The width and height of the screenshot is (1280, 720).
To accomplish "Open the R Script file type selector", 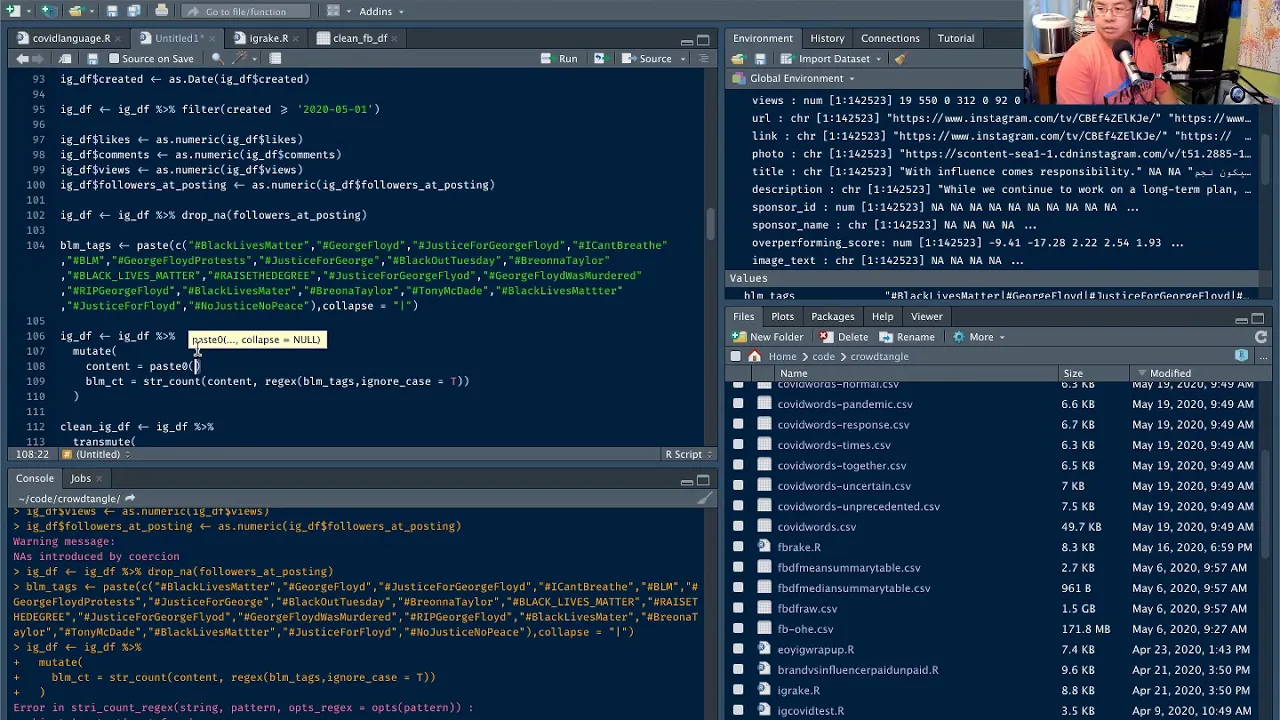I will click(689, 454).
